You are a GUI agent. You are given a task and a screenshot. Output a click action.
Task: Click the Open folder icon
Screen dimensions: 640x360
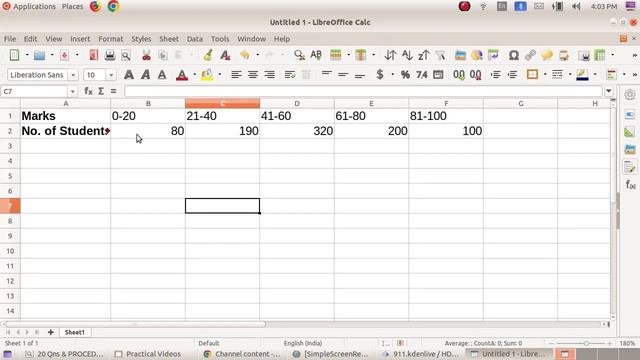click(40, 55)
